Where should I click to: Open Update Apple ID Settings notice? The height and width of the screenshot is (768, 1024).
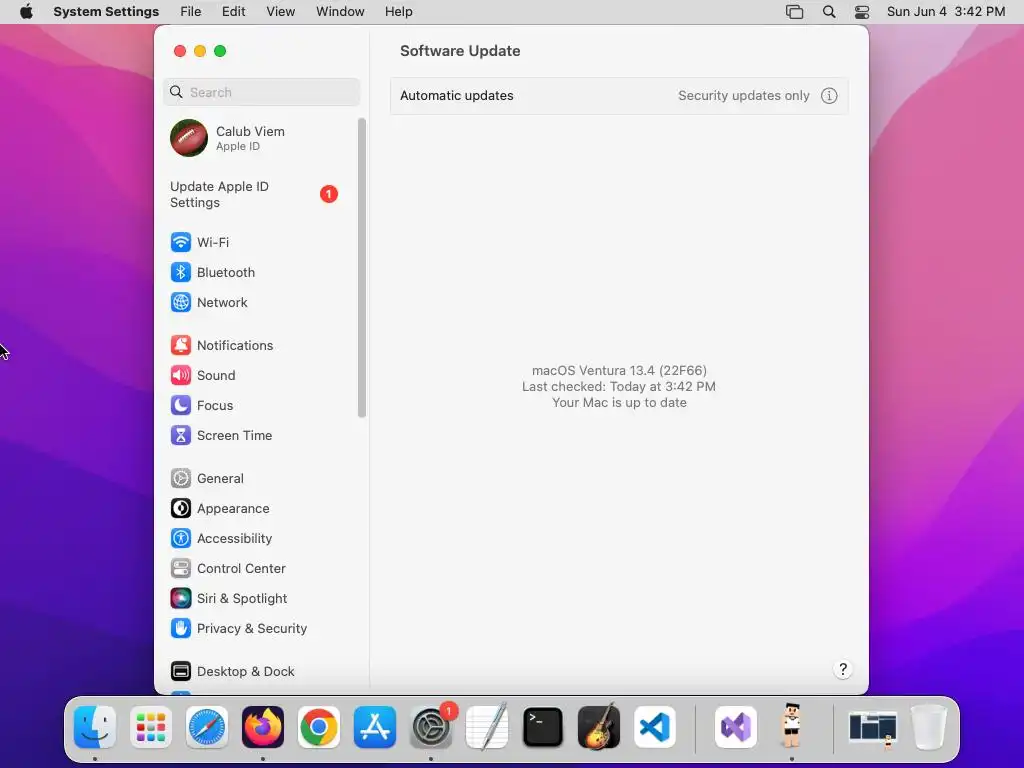click(255, 195)
